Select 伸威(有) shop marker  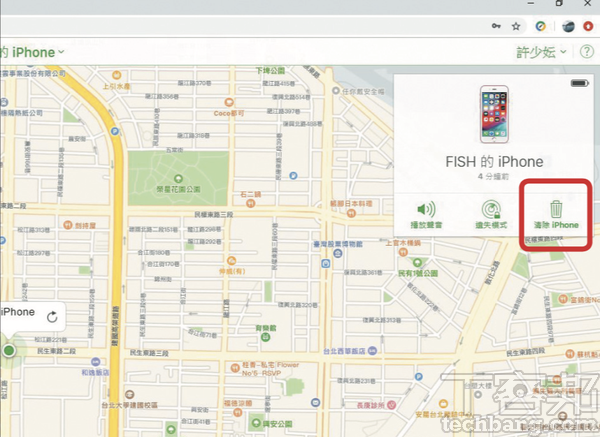[x=232, y=261]
